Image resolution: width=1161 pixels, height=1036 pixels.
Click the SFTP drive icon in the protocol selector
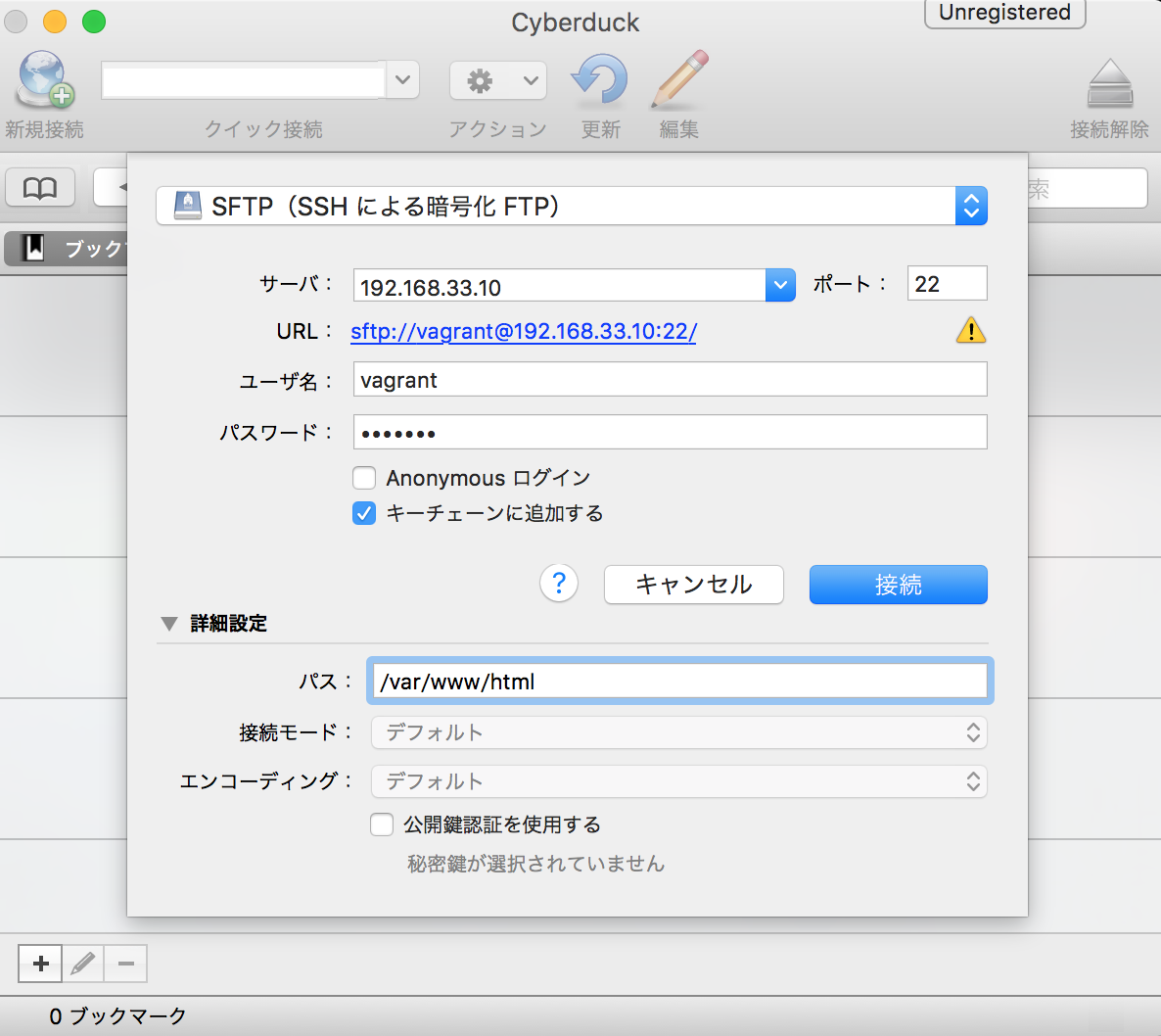(187, 206)
